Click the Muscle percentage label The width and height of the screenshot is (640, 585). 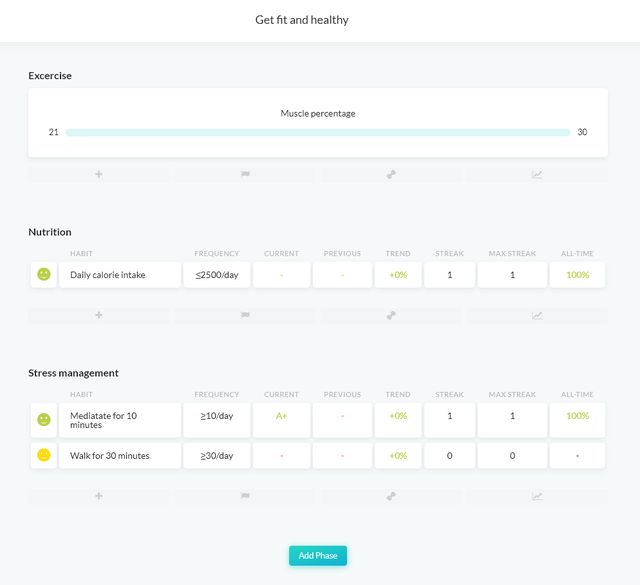click(318, 113)
